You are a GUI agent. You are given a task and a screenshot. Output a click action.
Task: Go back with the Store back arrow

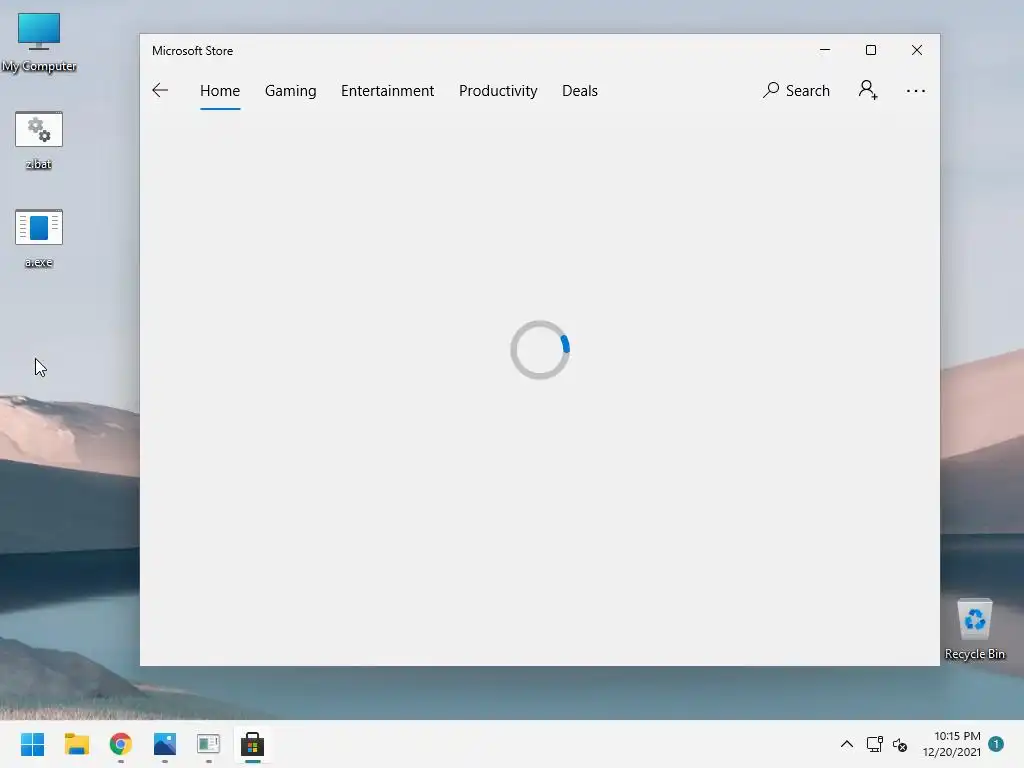(160, 90)
